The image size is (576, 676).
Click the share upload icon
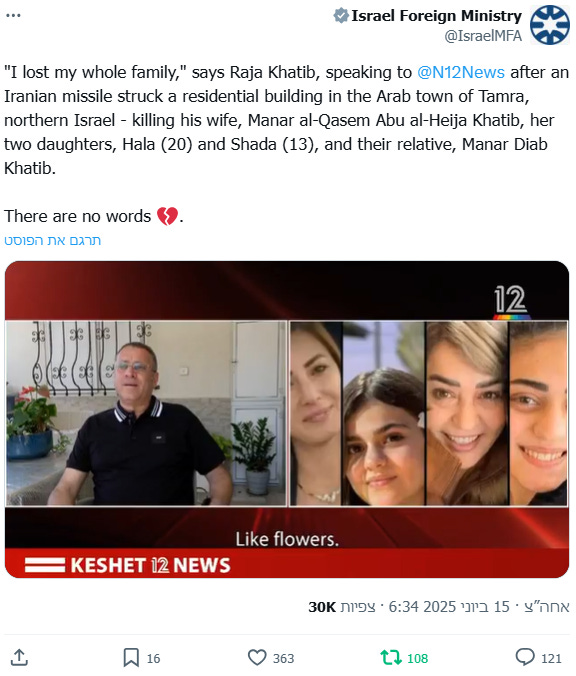[19, 658]
